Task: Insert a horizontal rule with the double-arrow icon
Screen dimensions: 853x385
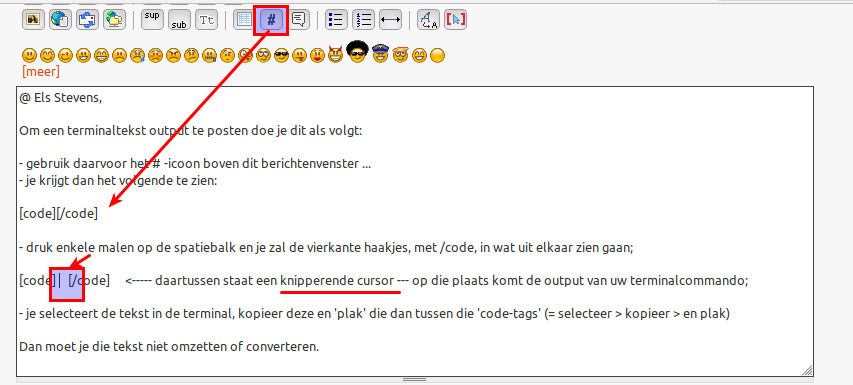Action: click(x=390, y=20)
